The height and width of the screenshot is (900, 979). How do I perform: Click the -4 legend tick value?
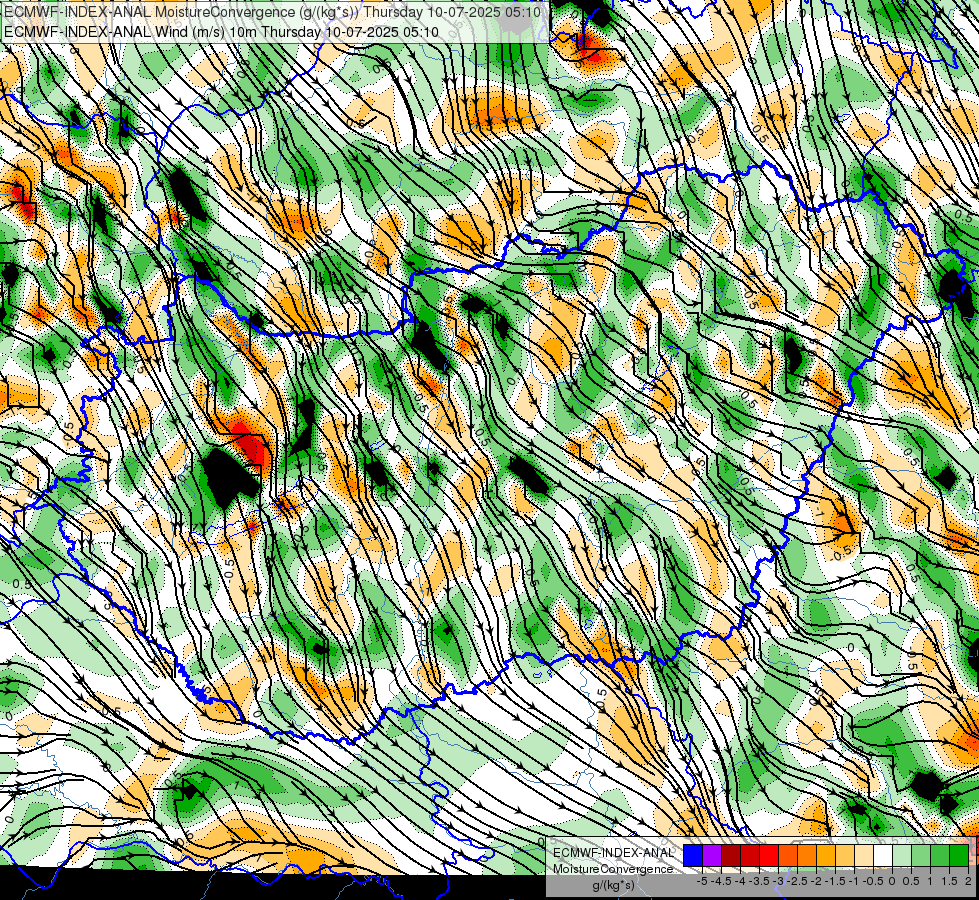740,881
